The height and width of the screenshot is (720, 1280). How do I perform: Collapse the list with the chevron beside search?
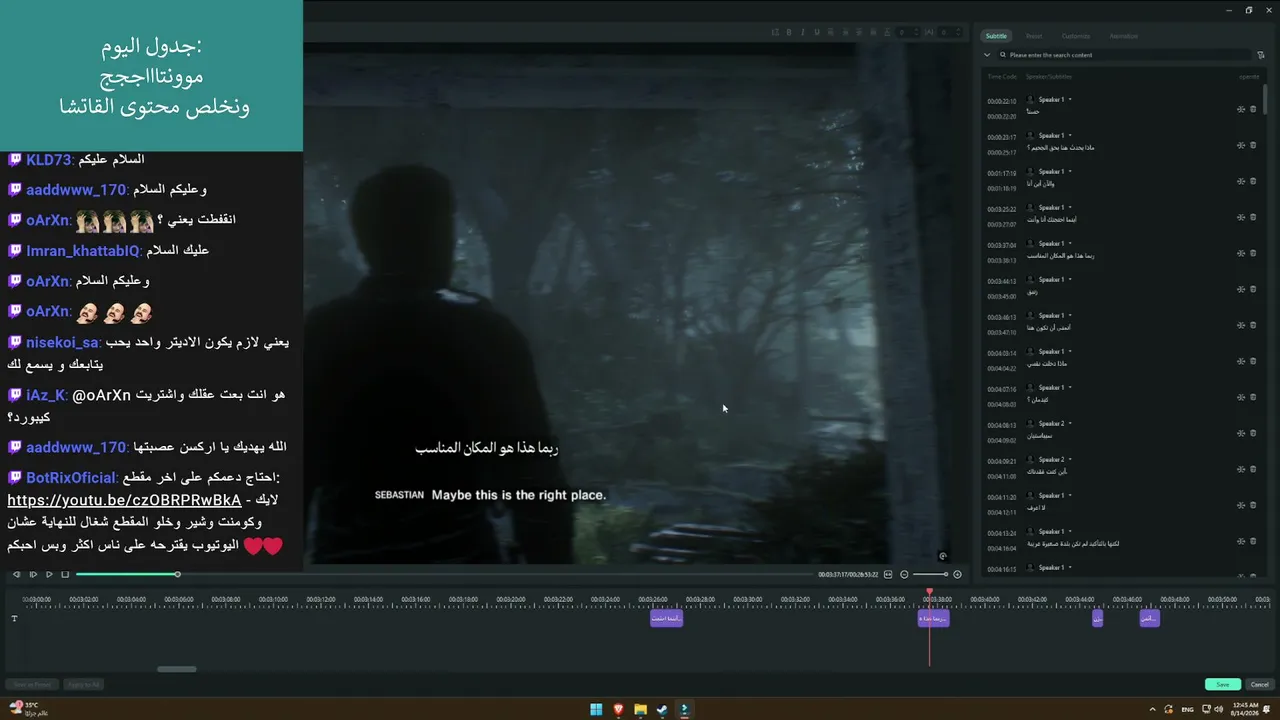click(x=987, y=55)
